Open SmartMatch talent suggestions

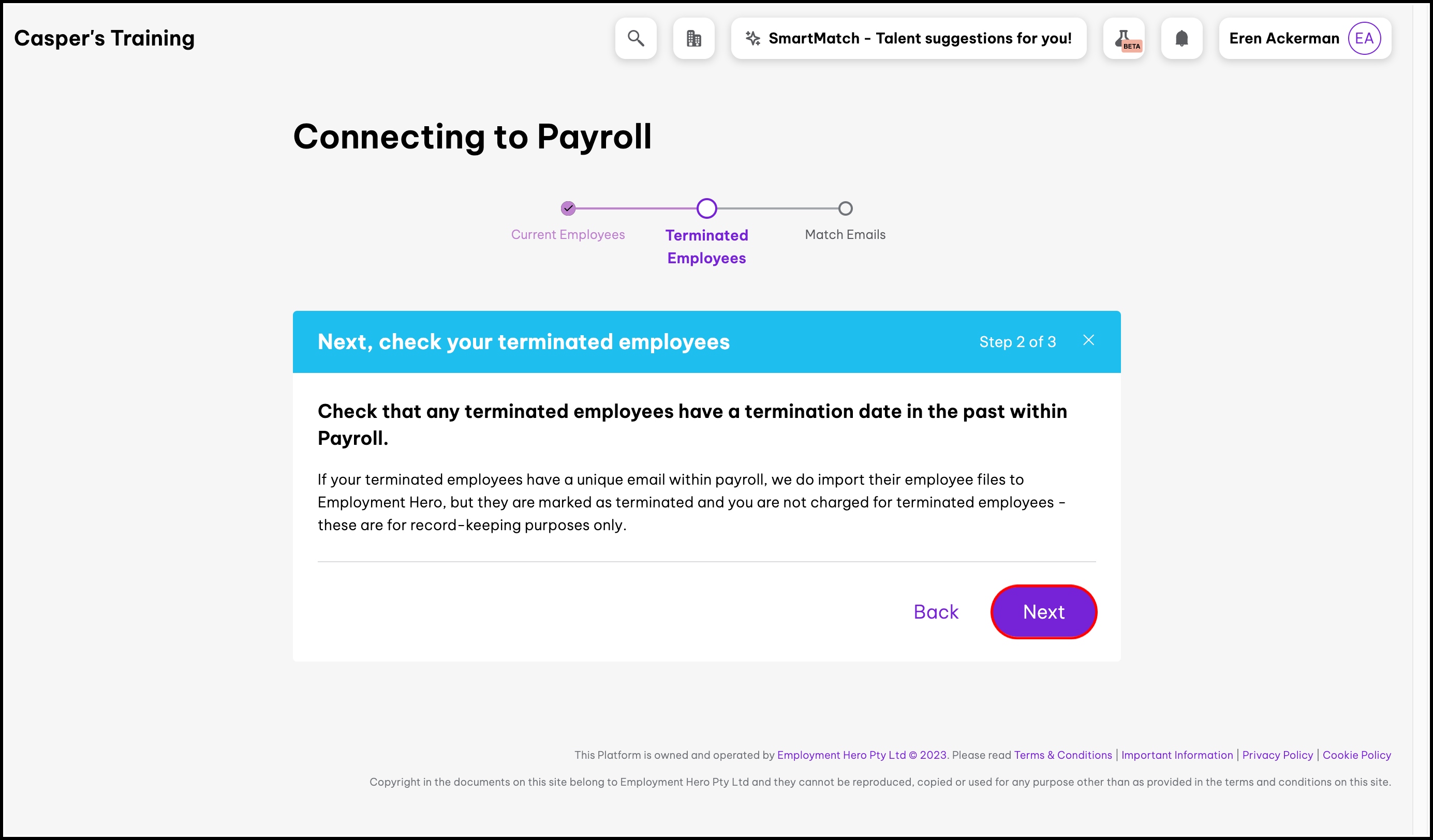click(x=920, y=38)
